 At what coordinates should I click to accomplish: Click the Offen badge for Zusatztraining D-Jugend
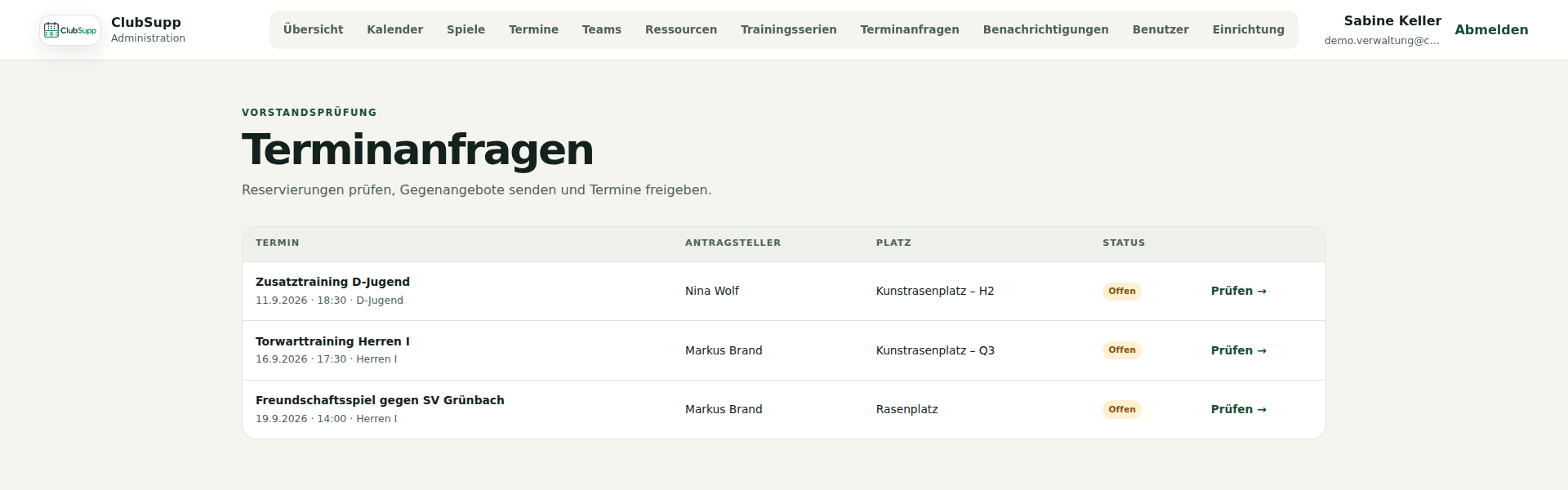1122,291
